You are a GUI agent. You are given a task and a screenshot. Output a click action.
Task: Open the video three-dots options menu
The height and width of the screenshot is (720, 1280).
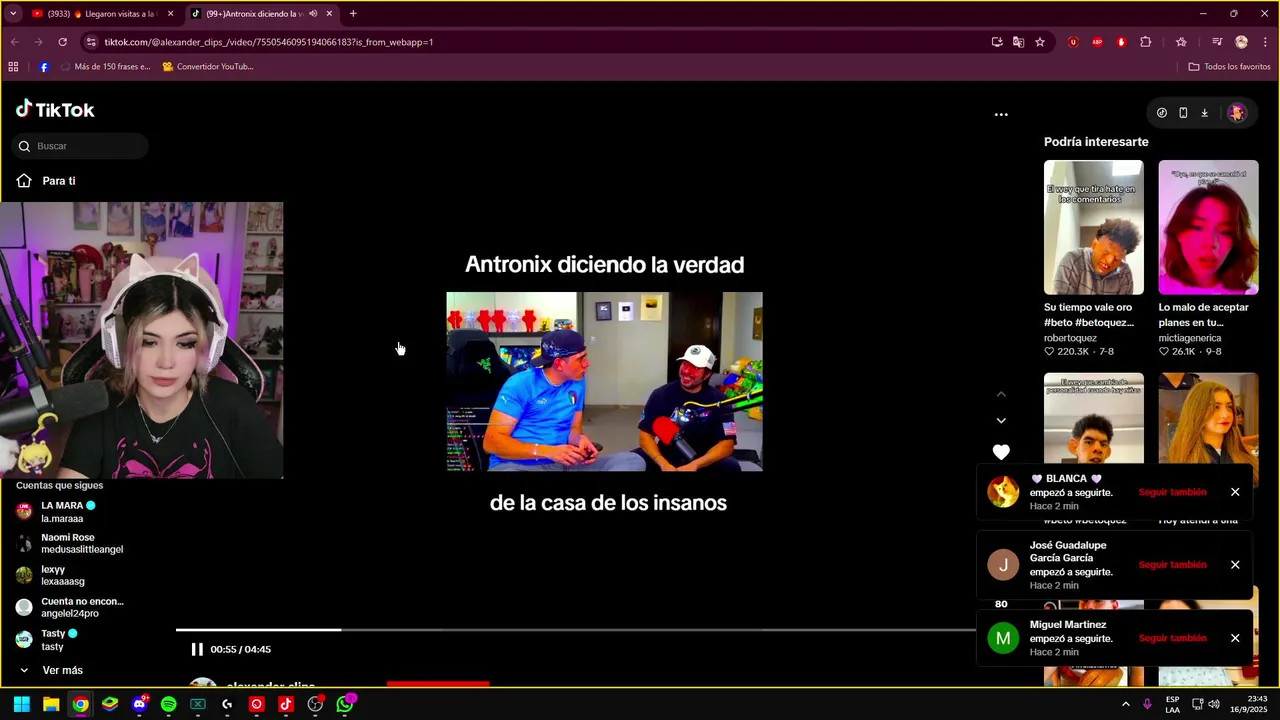click(1001, 114)
